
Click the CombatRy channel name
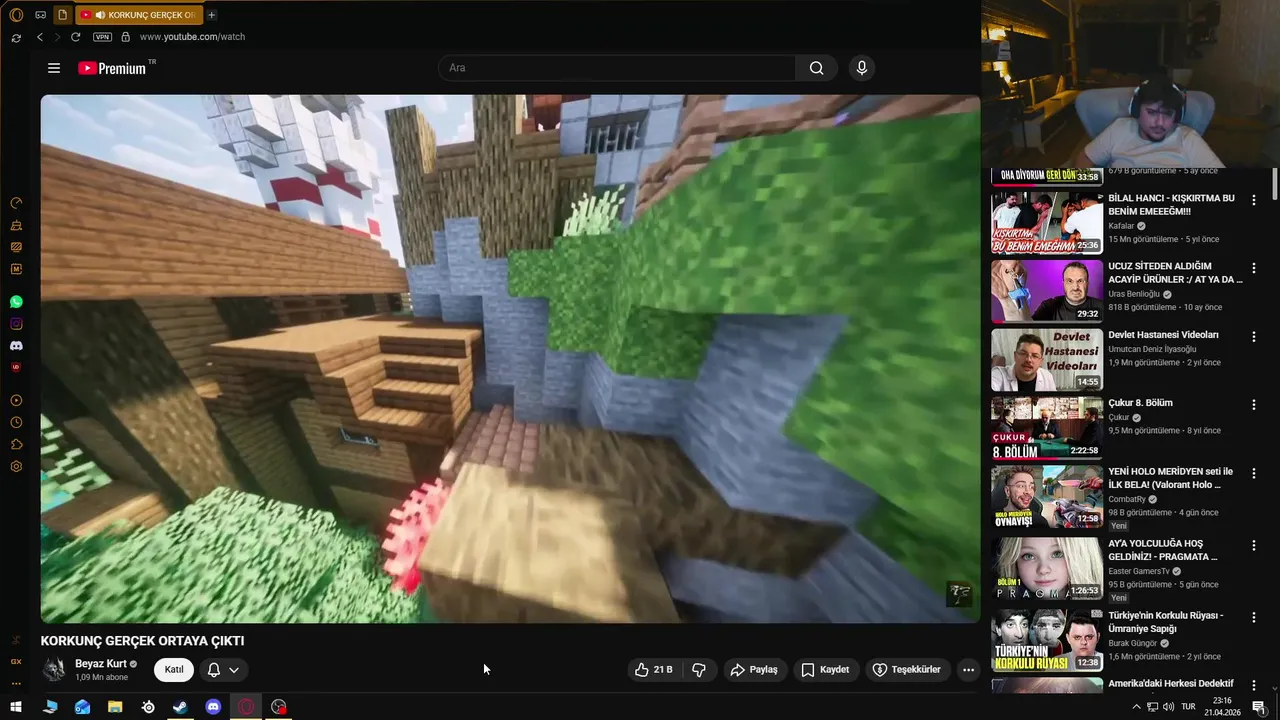pyautogui.click(x=1126, y=499)
